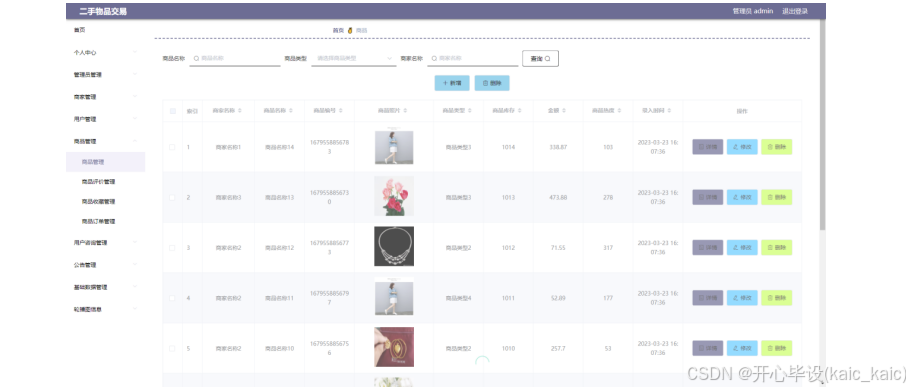Open 详情 for row 1
Screen dimensions: 910x389
pos(707,147)
